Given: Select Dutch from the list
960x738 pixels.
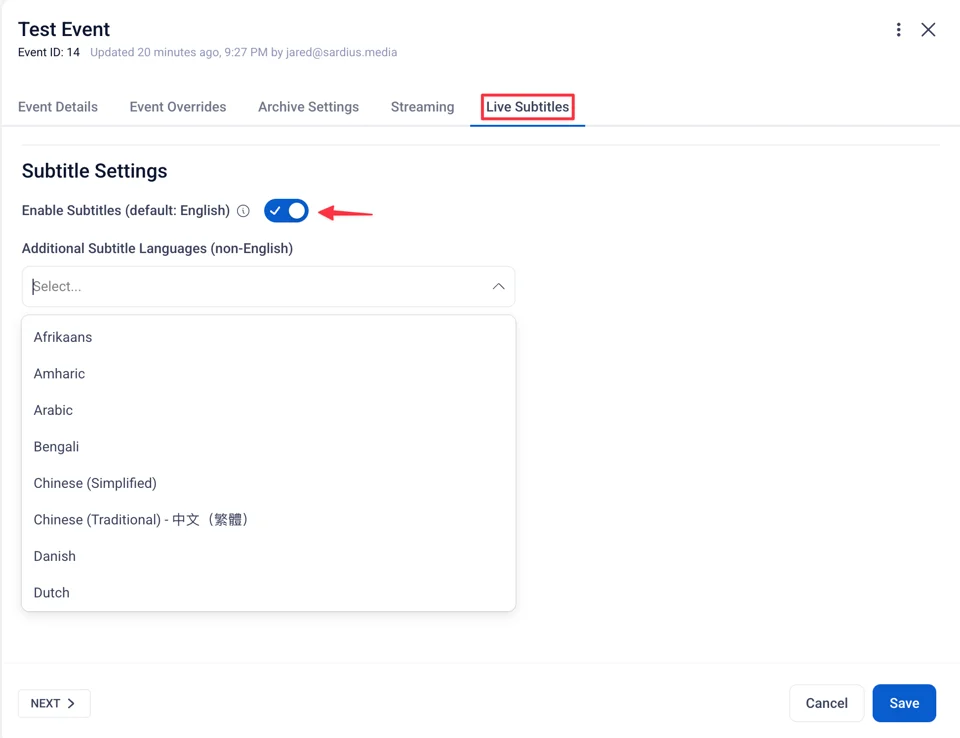Looking at the screenshot, I should tap(268, 592).
